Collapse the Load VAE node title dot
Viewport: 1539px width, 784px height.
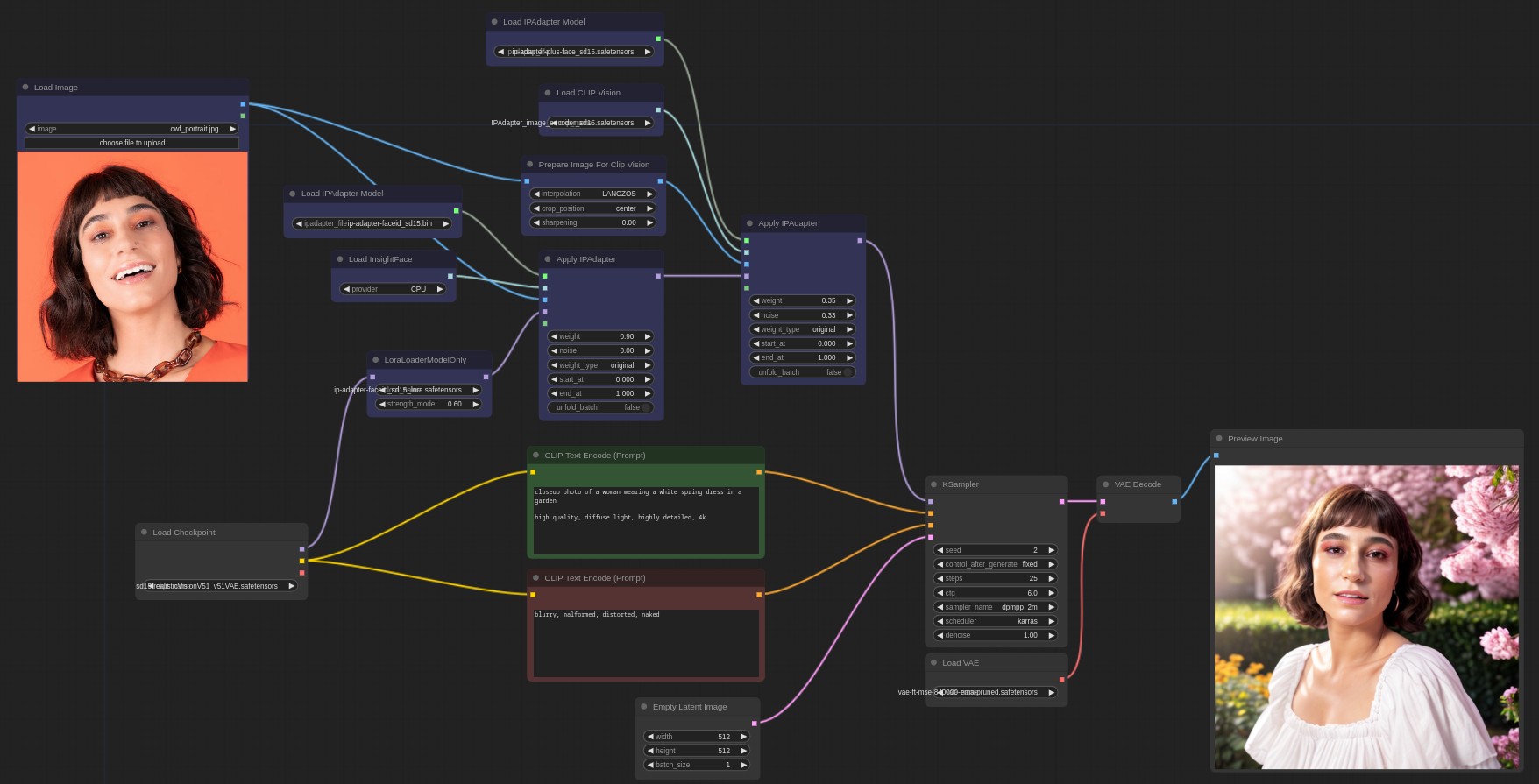click(x=934, y=663)
